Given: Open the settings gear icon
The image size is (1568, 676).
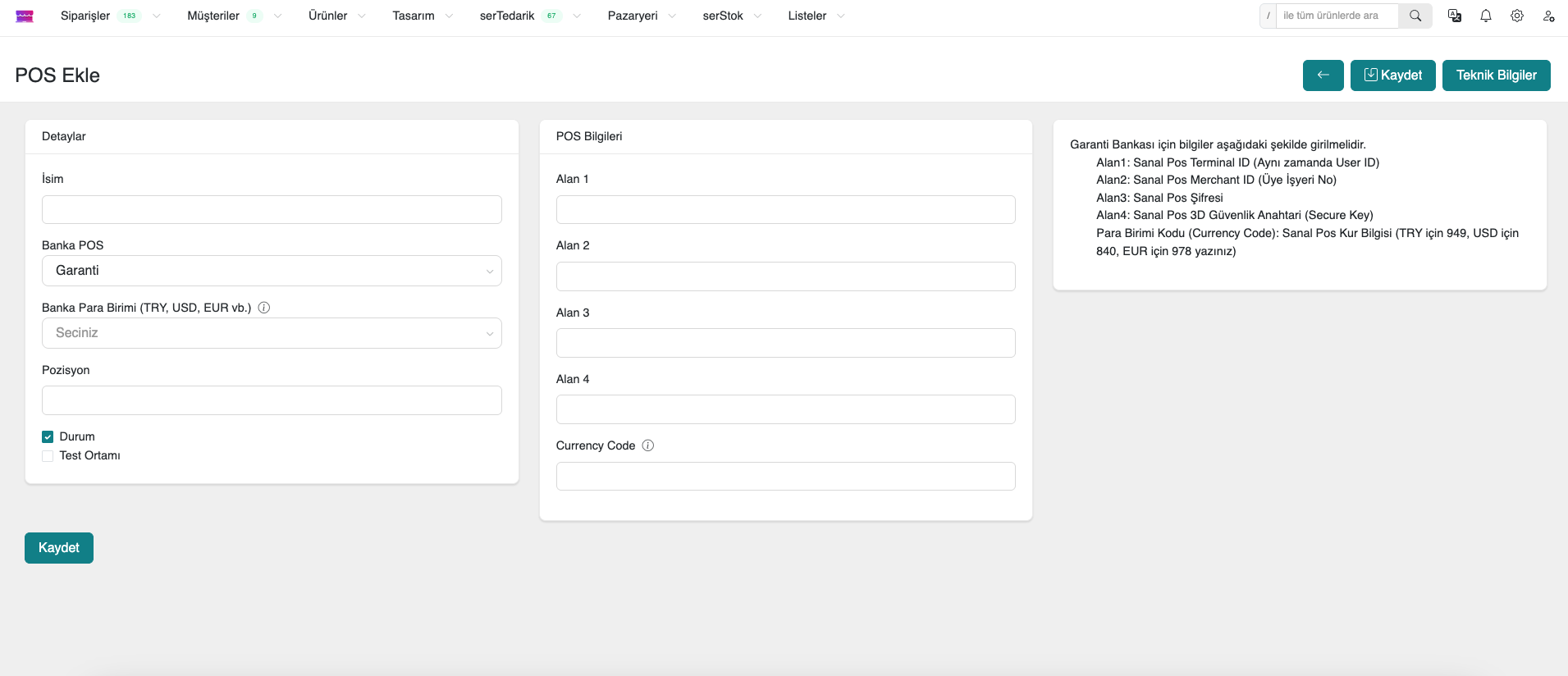Looking at the screenshot, I should [1517, 16].
